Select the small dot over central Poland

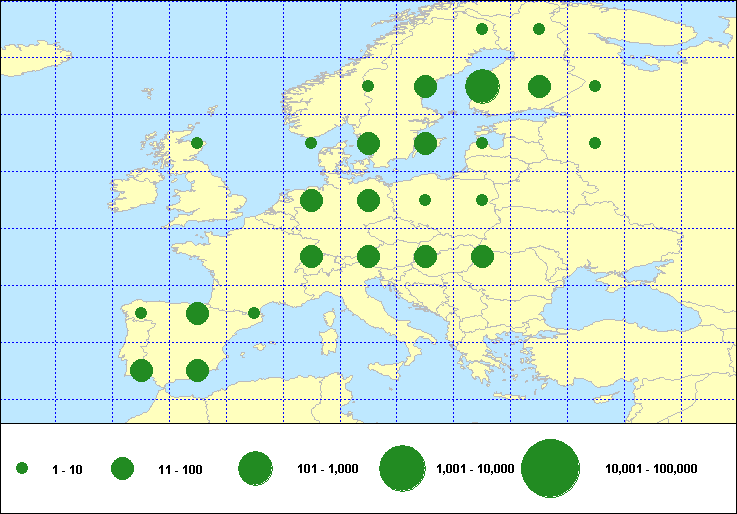(x=425, y=200)
